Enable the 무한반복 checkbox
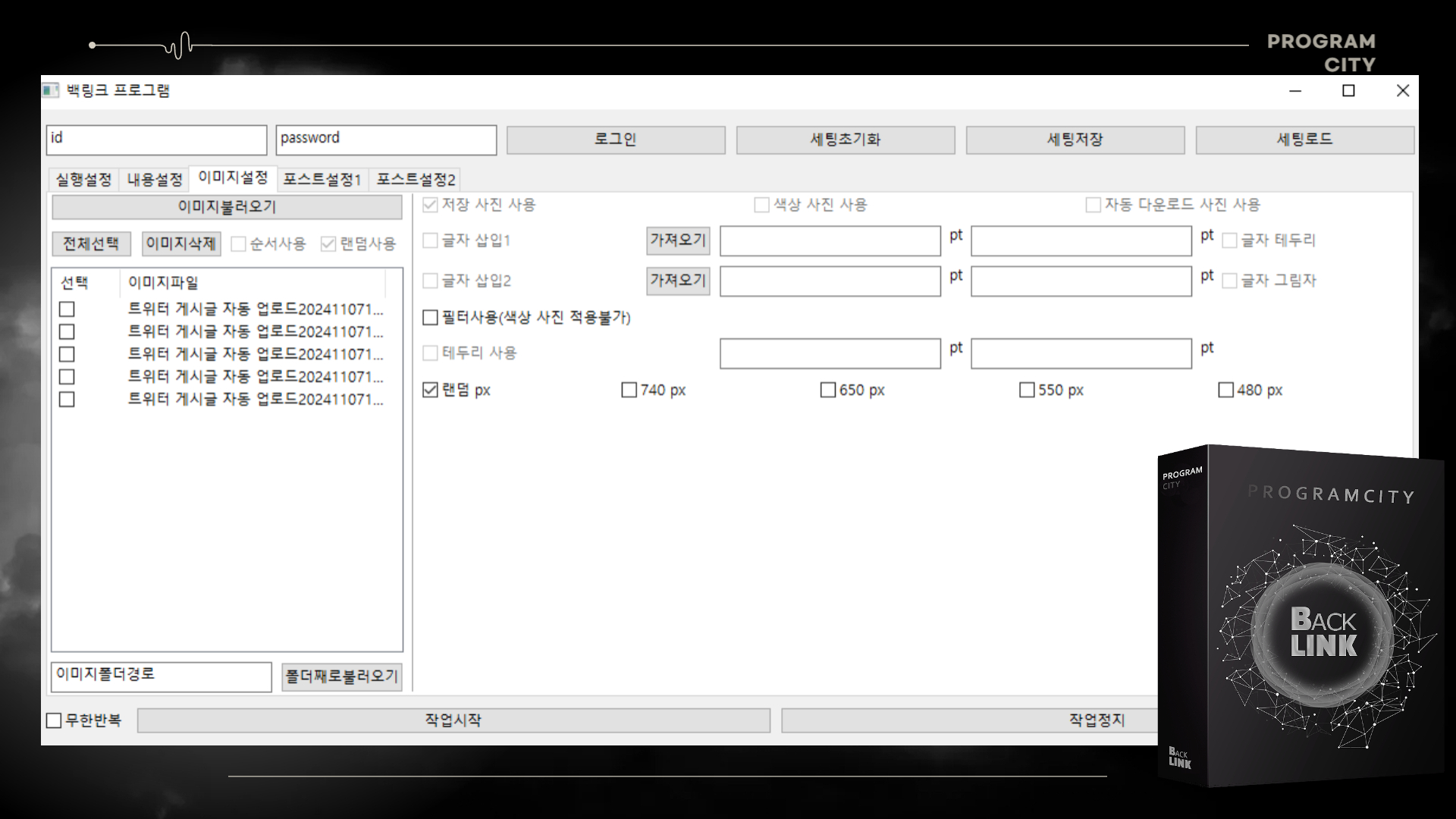The image size is (1456, 819). [x=54, y=720]
